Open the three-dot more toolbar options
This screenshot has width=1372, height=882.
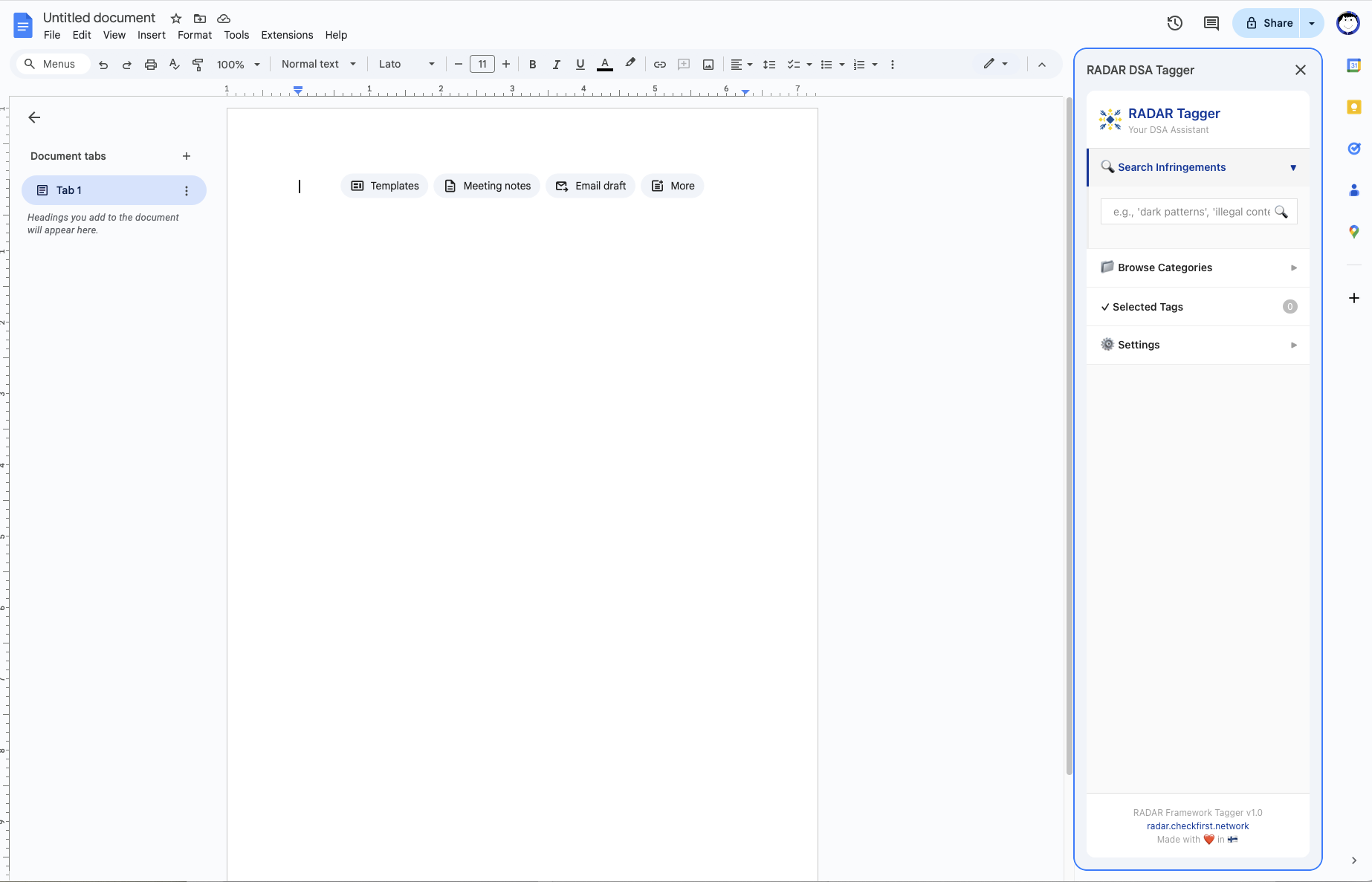click(893, 65)
